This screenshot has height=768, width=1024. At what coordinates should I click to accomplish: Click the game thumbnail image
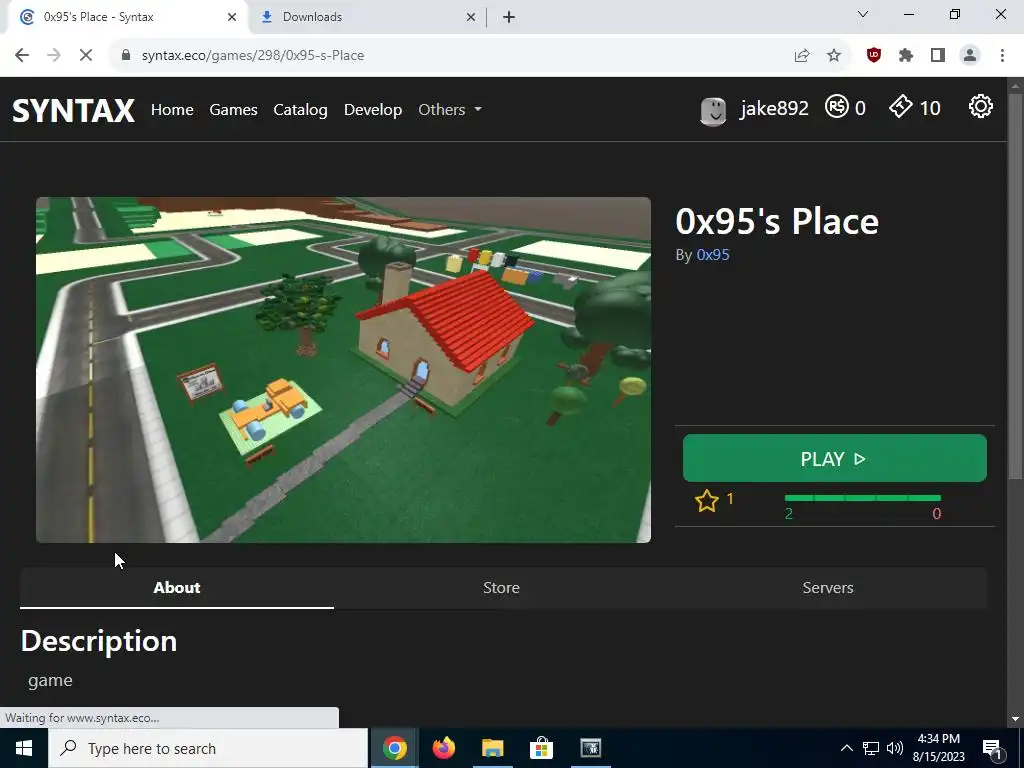(x=344, y=370)
